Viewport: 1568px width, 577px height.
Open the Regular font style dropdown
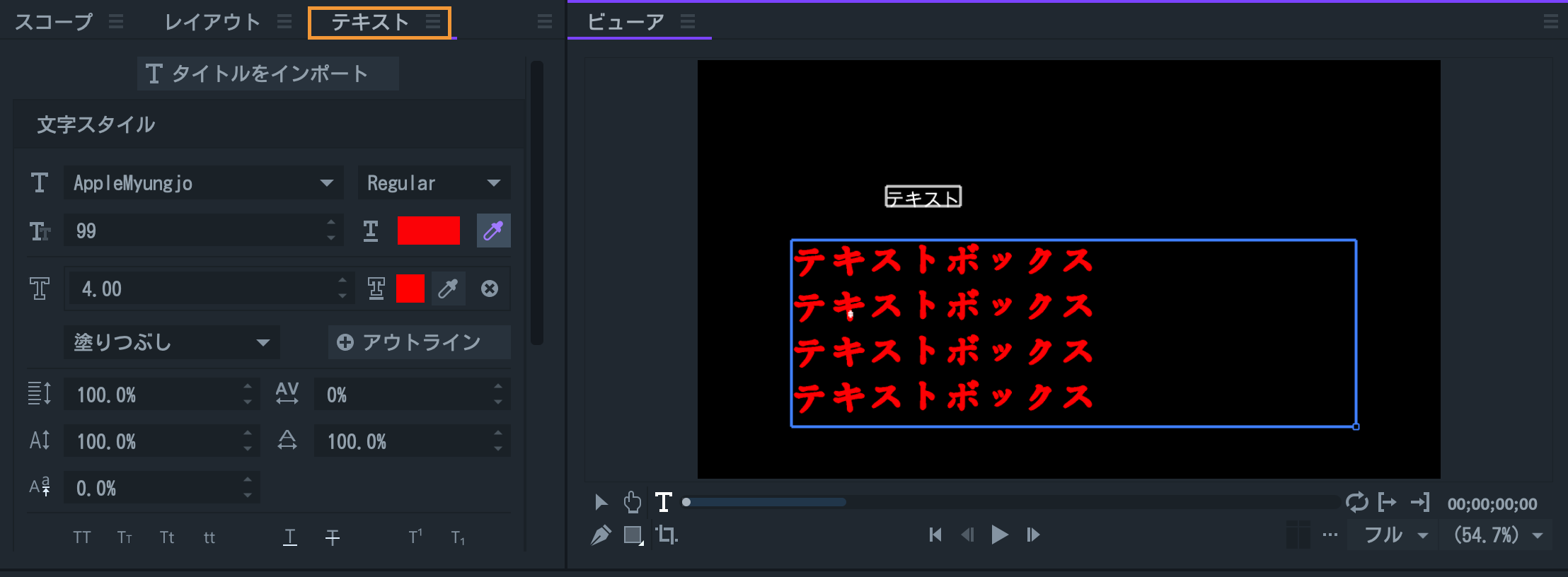click(x=434, y=183)
